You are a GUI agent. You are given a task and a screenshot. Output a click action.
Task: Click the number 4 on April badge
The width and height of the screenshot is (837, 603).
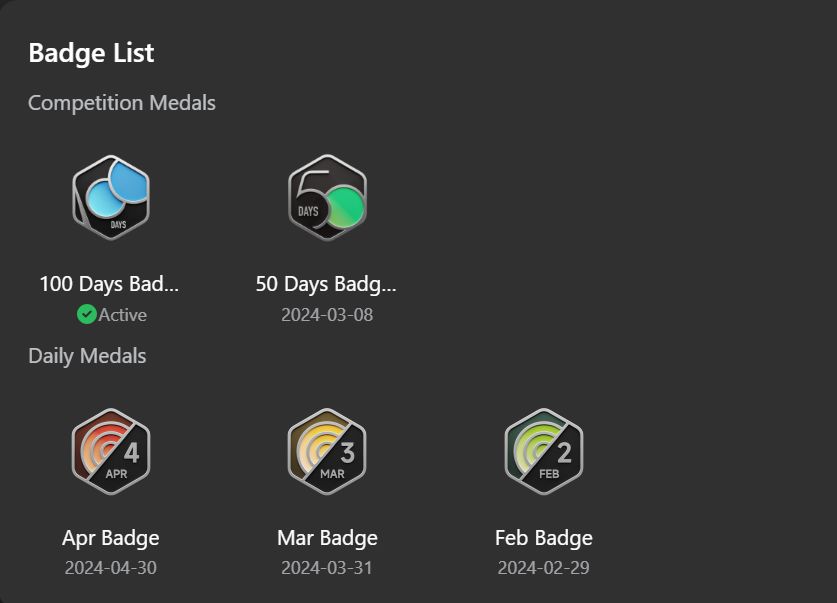(x=132, y=453)
